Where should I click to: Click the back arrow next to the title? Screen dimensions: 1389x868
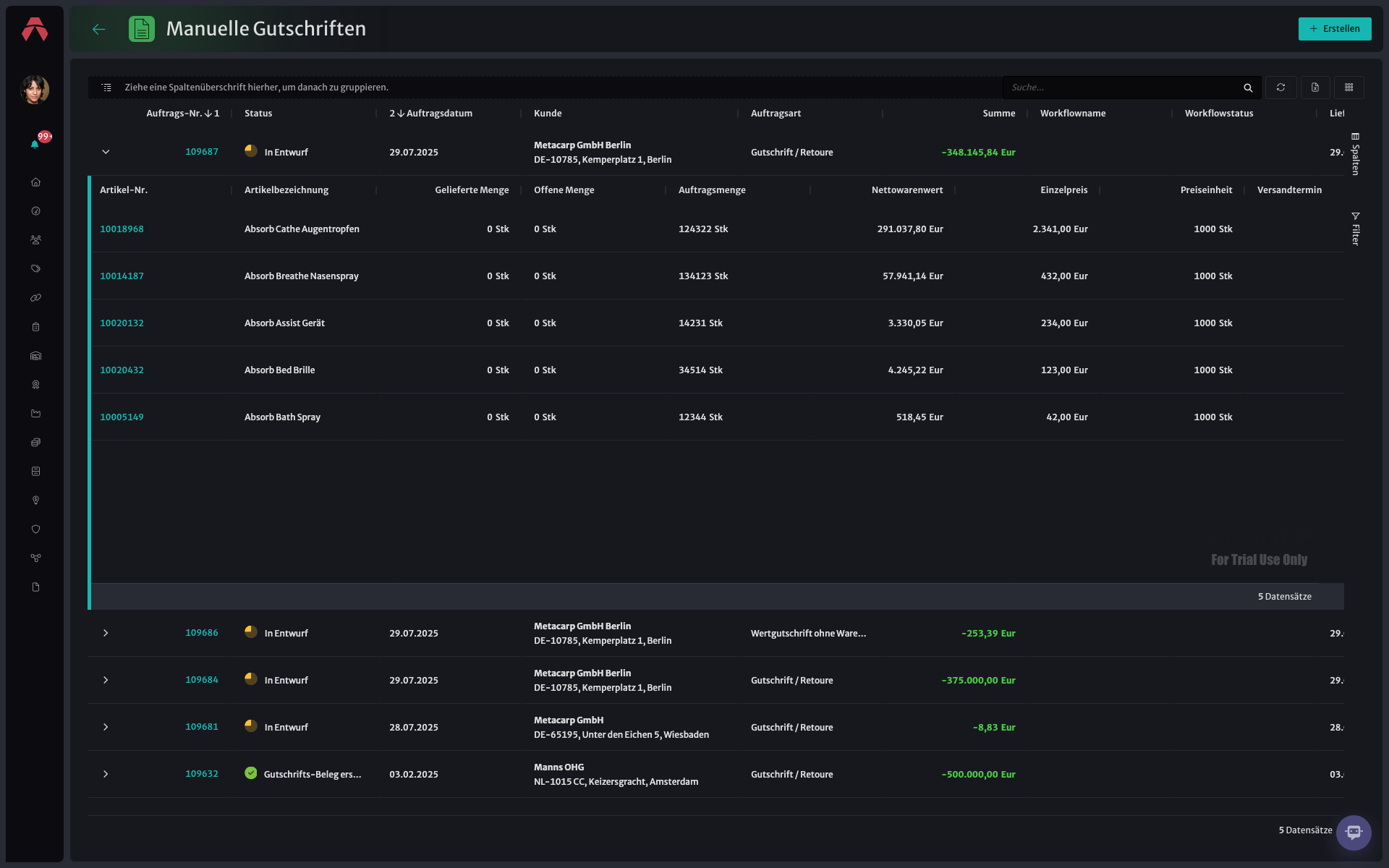(99, 29)
